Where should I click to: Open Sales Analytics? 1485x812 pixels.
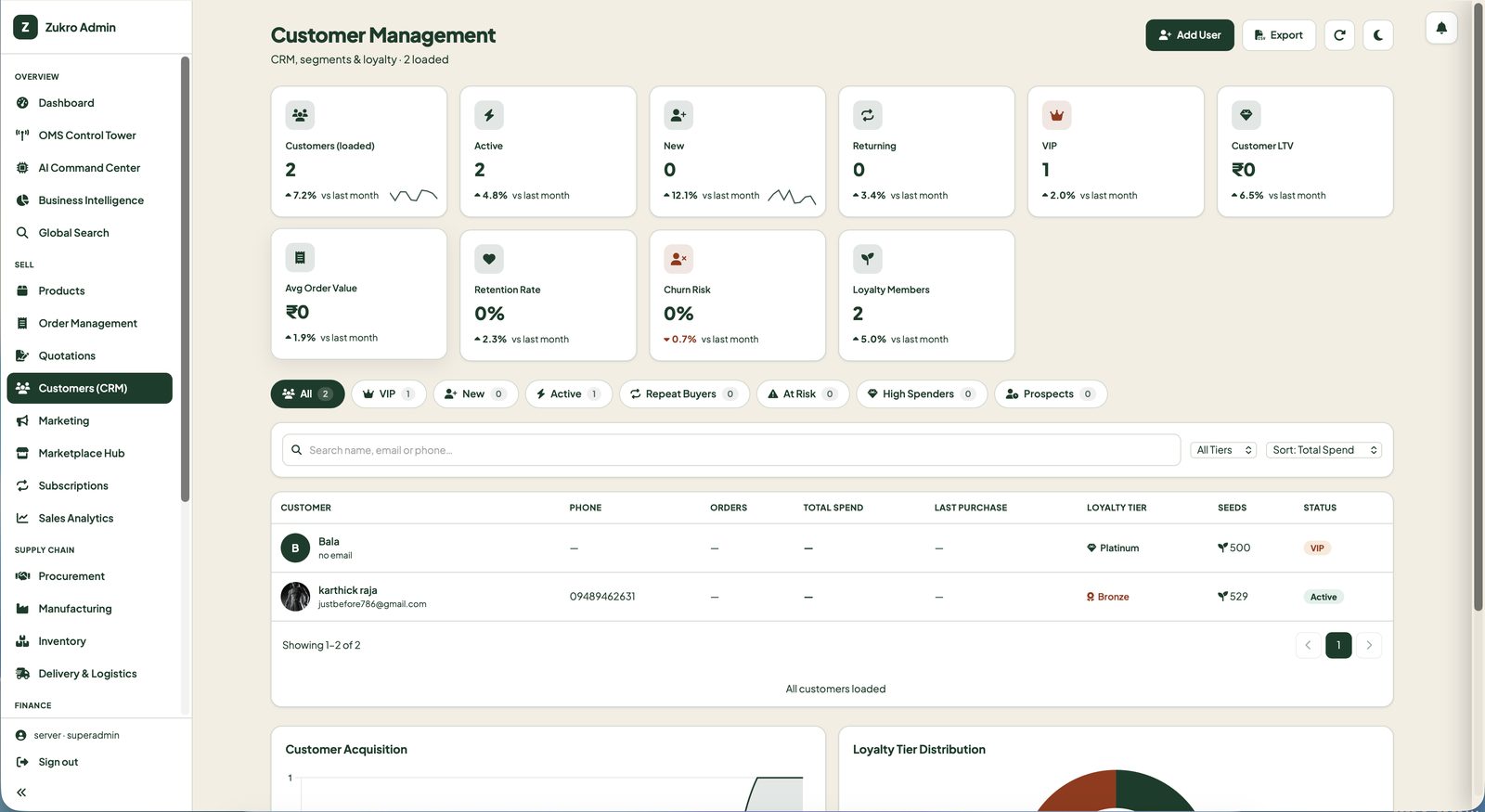coord(89,518)
